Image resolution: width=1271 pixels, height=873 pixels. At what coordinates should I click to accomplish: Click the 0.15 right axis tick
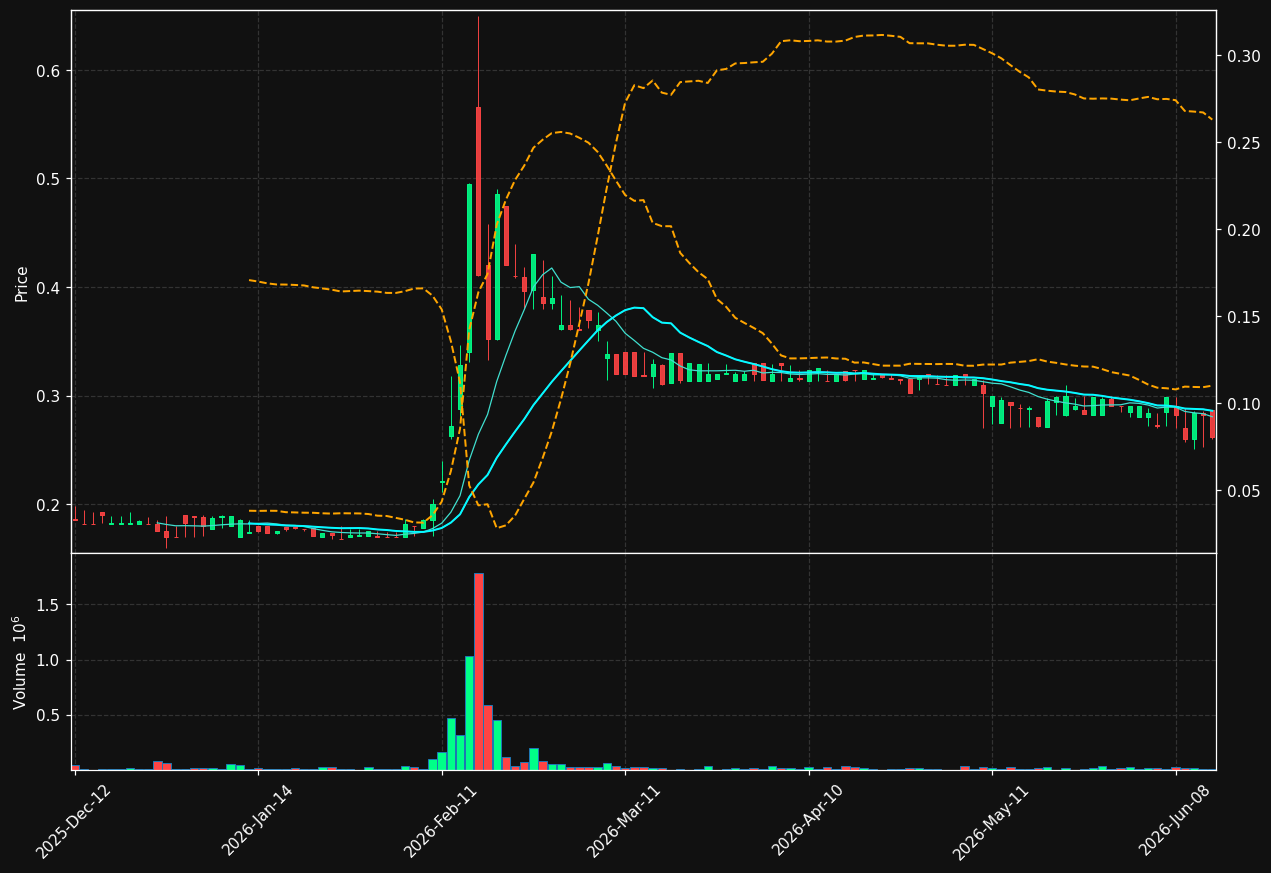[1243, 318]
